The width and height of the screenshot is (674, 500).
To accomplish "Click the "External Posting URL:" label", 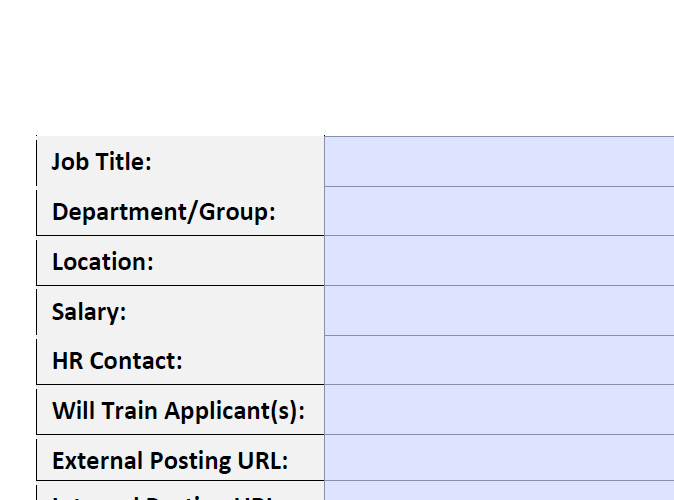I will click(170, 460).
